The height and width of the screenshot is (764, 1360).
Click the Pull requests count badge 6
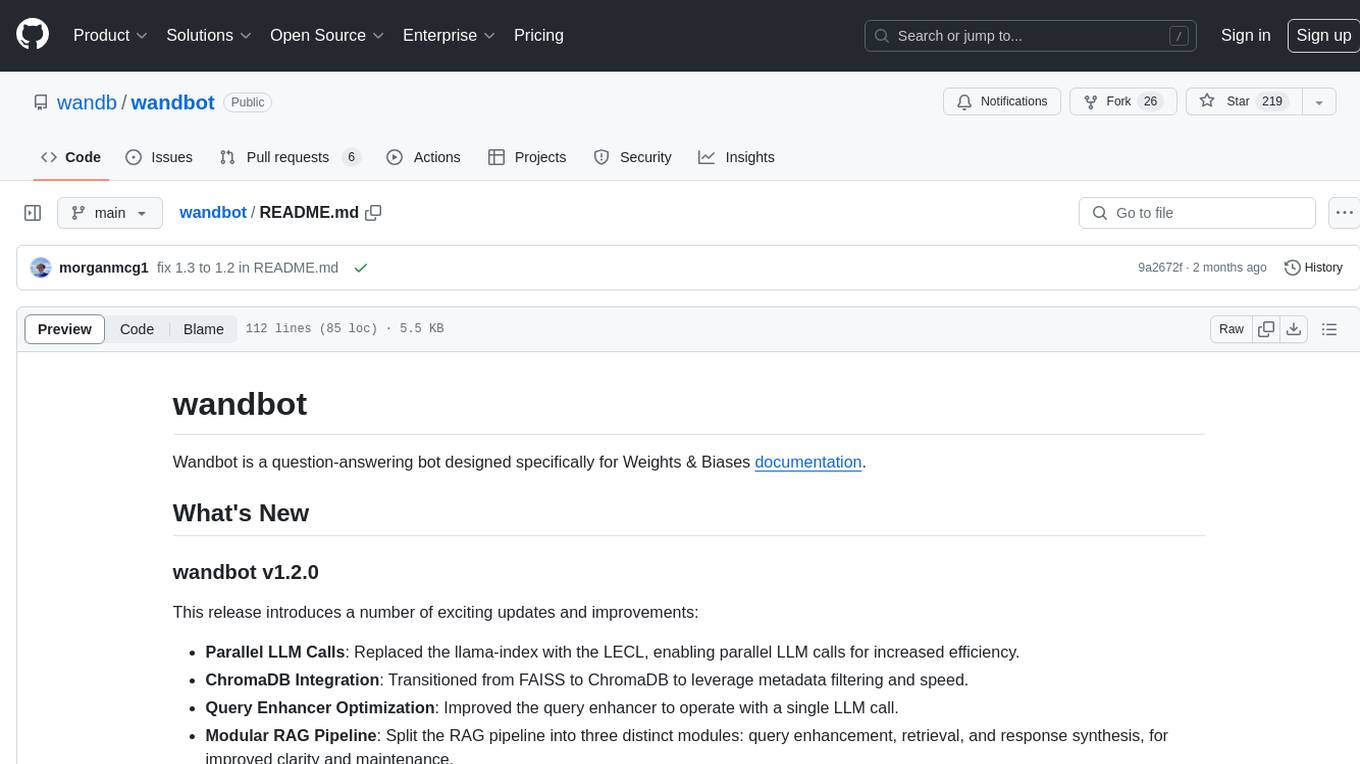click(351, 157)
